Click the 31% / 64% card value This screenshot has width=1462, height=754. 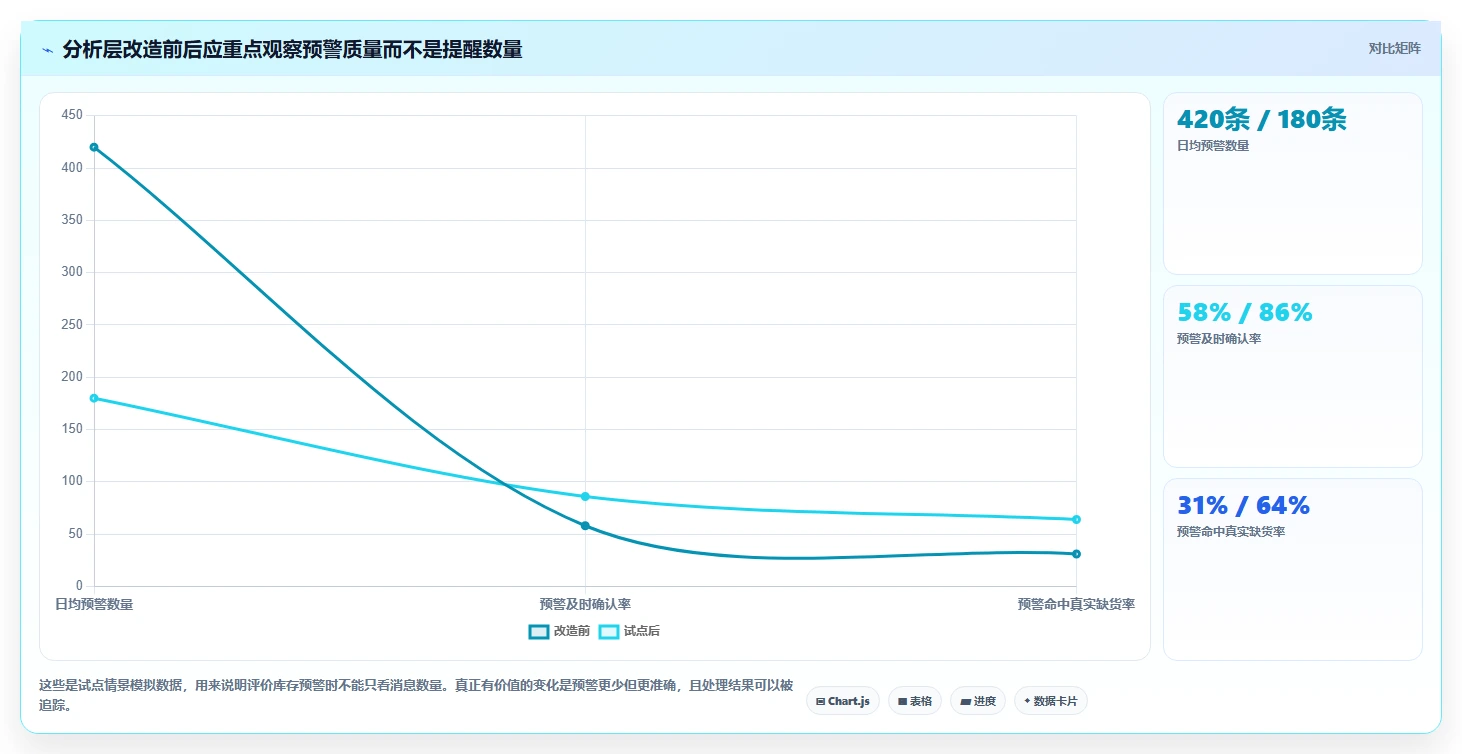(1243, 506)
